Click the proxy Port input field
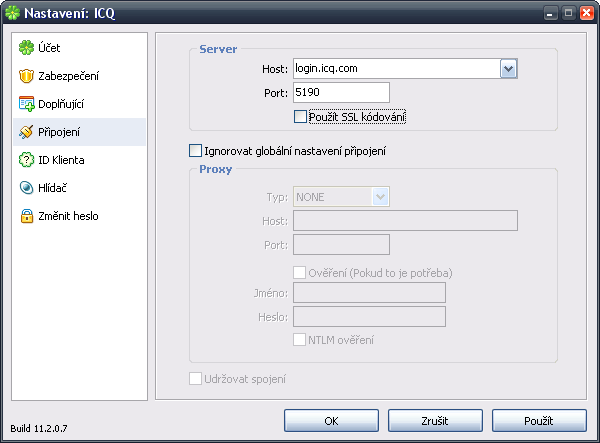Viewport: 600px width, 443px height. (x=341, y=244)
